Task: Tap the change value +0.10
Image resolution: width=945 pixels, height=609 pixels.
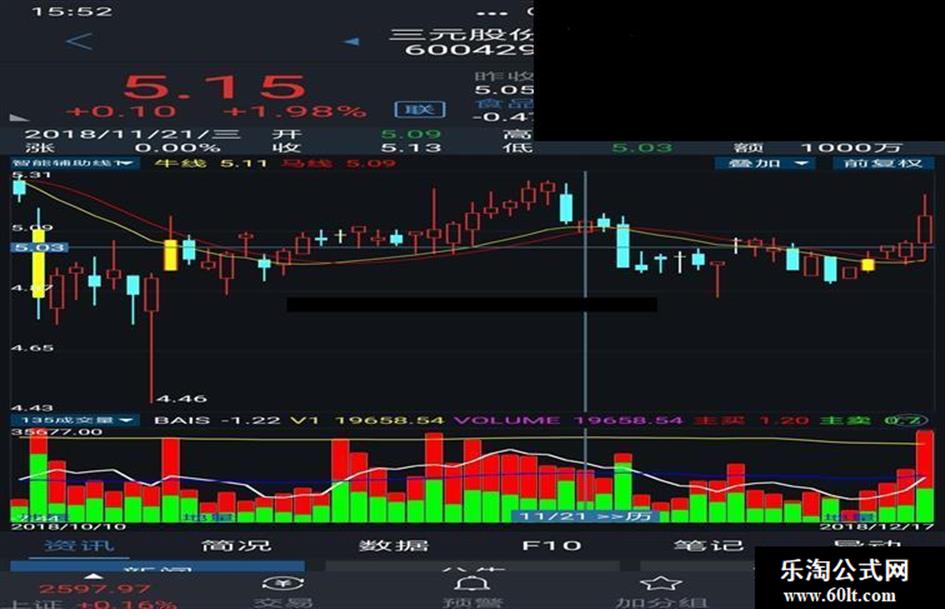Action: pos(122,112)
